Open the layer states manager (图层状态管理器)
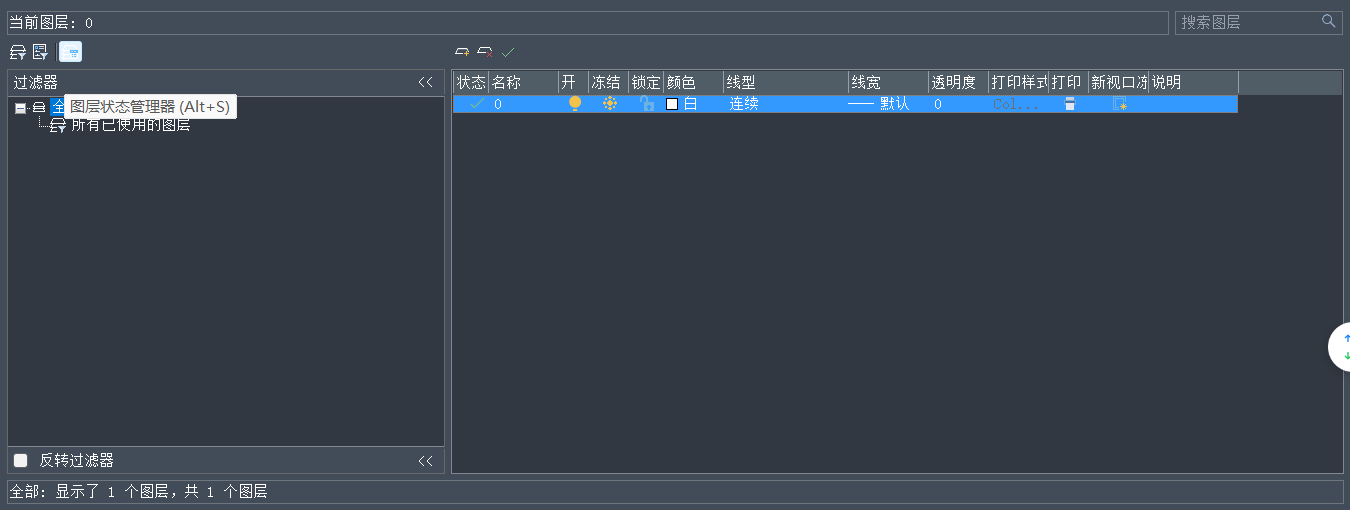The image size is (1350, 510). [70, 52]
